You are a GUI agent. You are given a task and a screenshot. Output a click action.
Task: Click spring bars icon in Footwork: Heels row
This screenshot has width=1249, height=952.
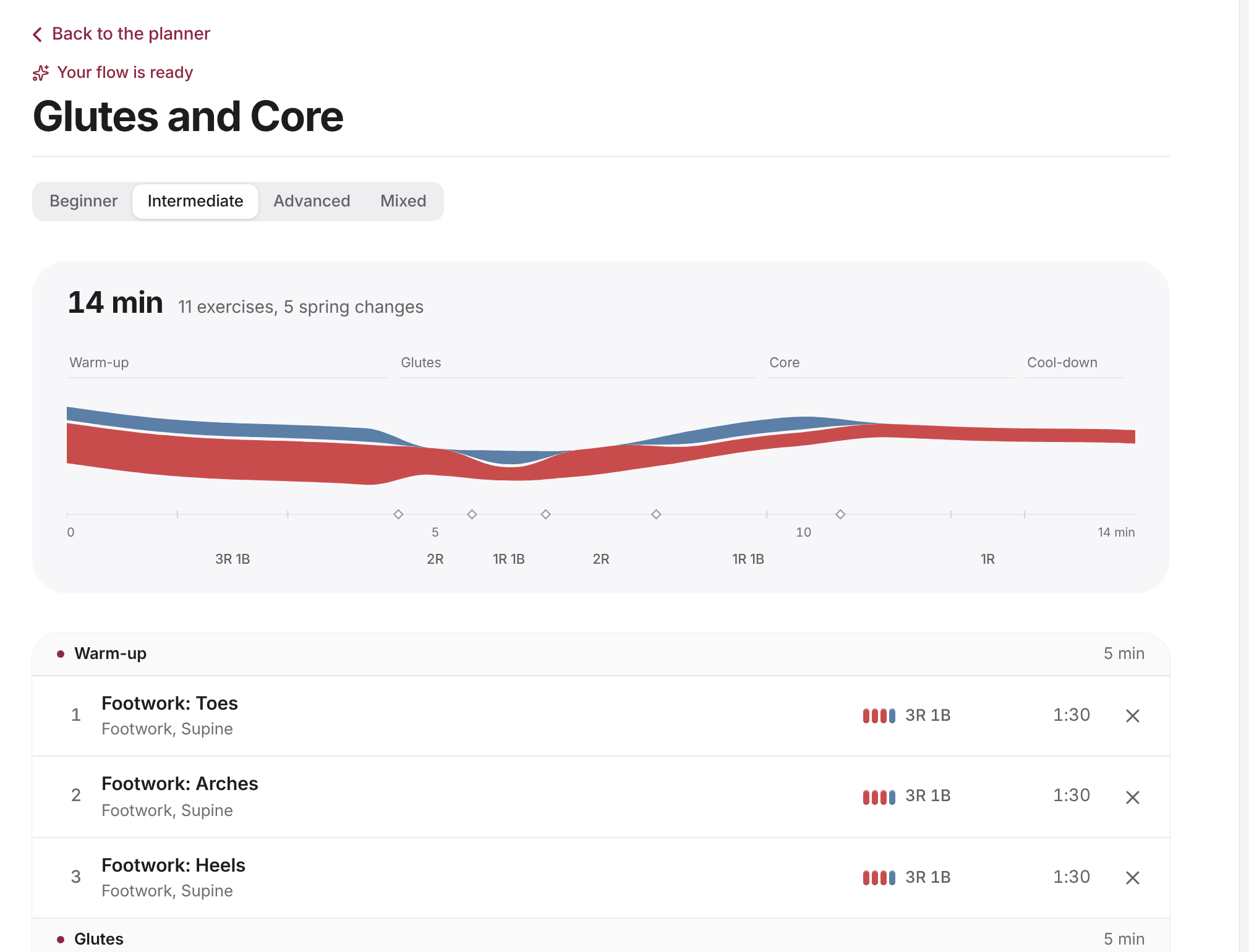click(879, 877)
